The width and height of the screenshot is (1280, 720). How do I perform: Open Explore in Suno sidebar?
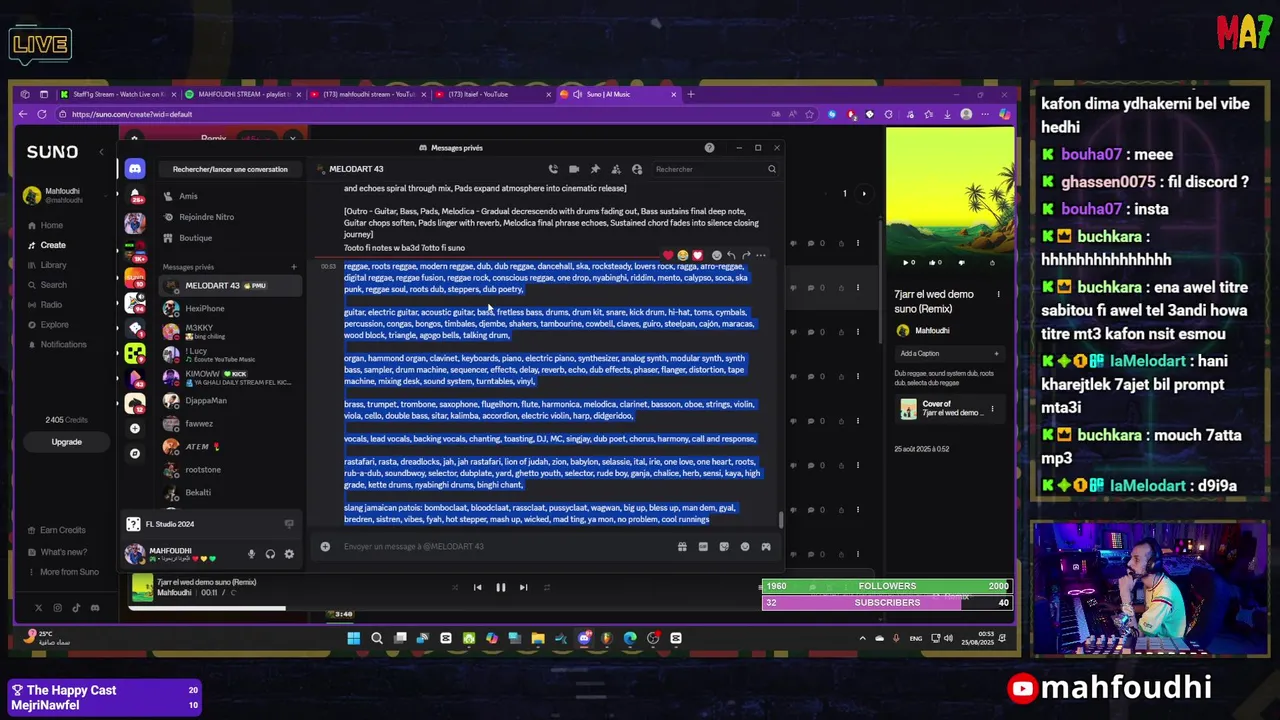coord(54,325)
